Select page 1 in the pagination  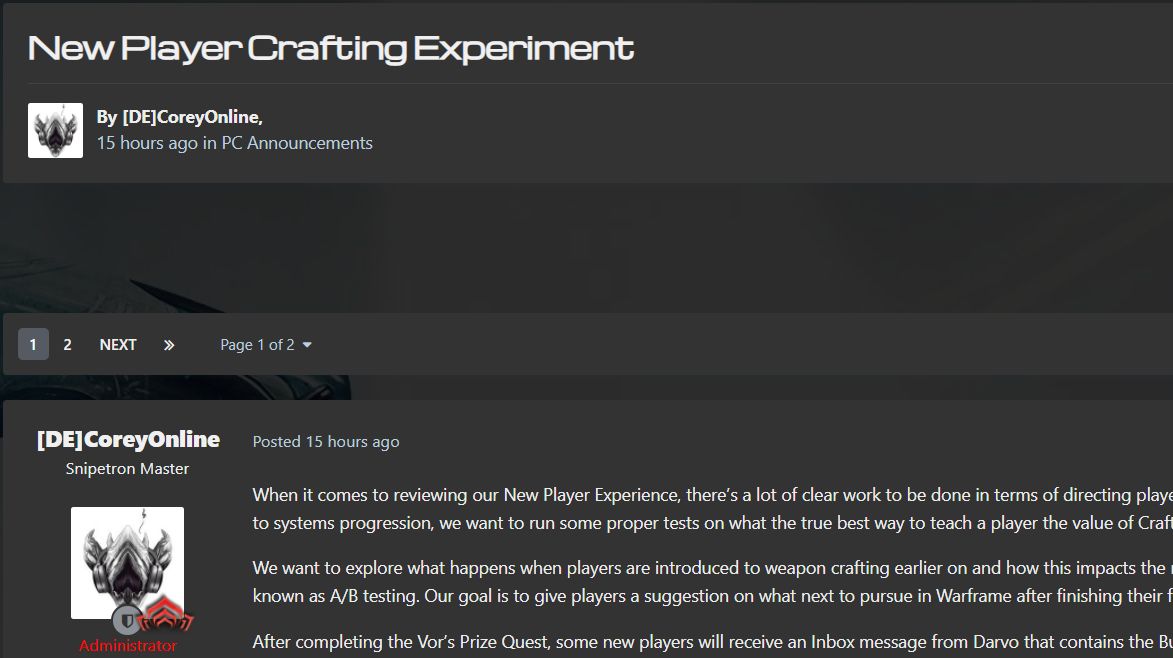pos(33,345)
